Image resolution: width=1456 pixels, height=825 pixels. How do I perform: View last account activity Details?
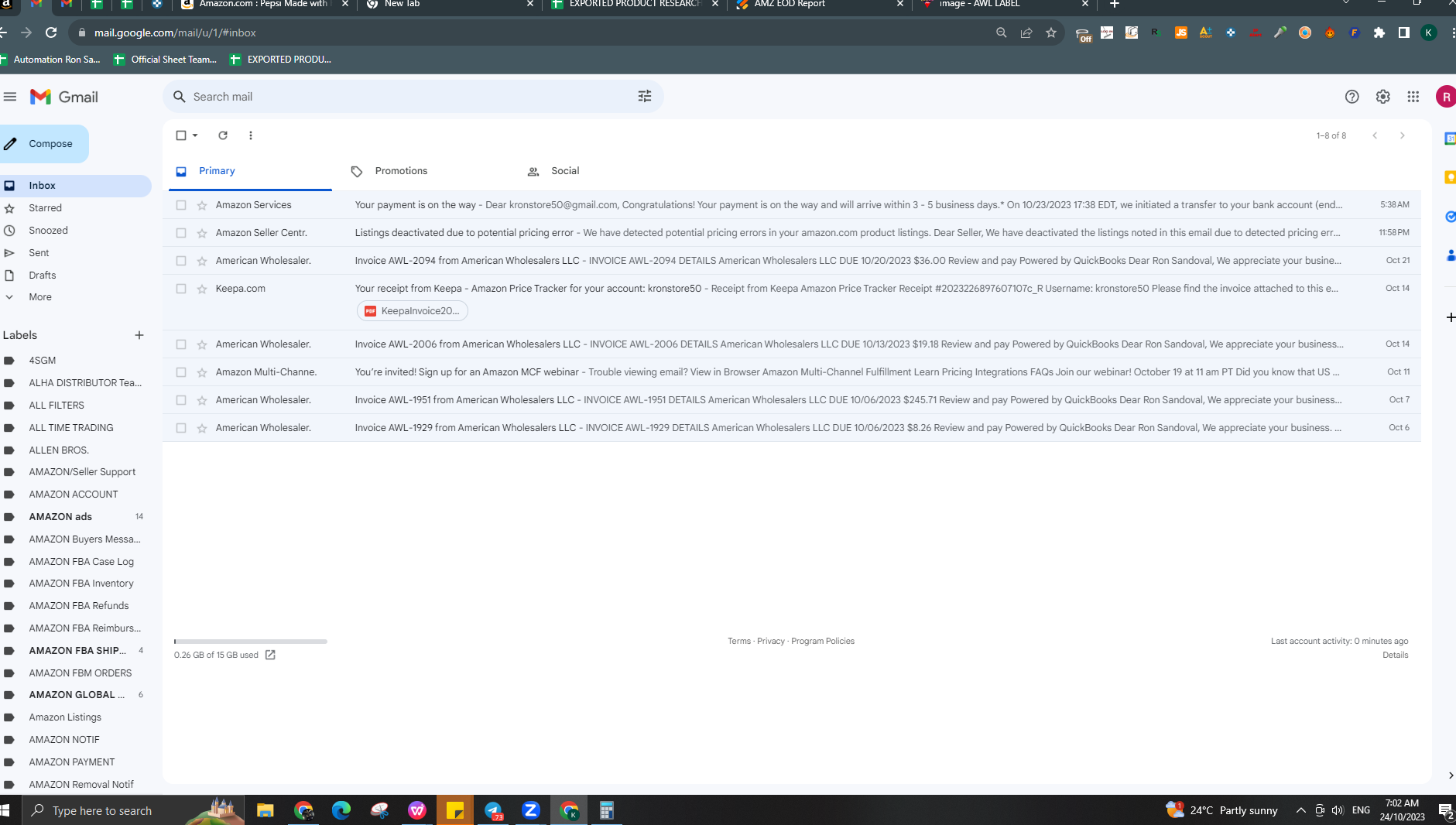(x=1396, y=655)
